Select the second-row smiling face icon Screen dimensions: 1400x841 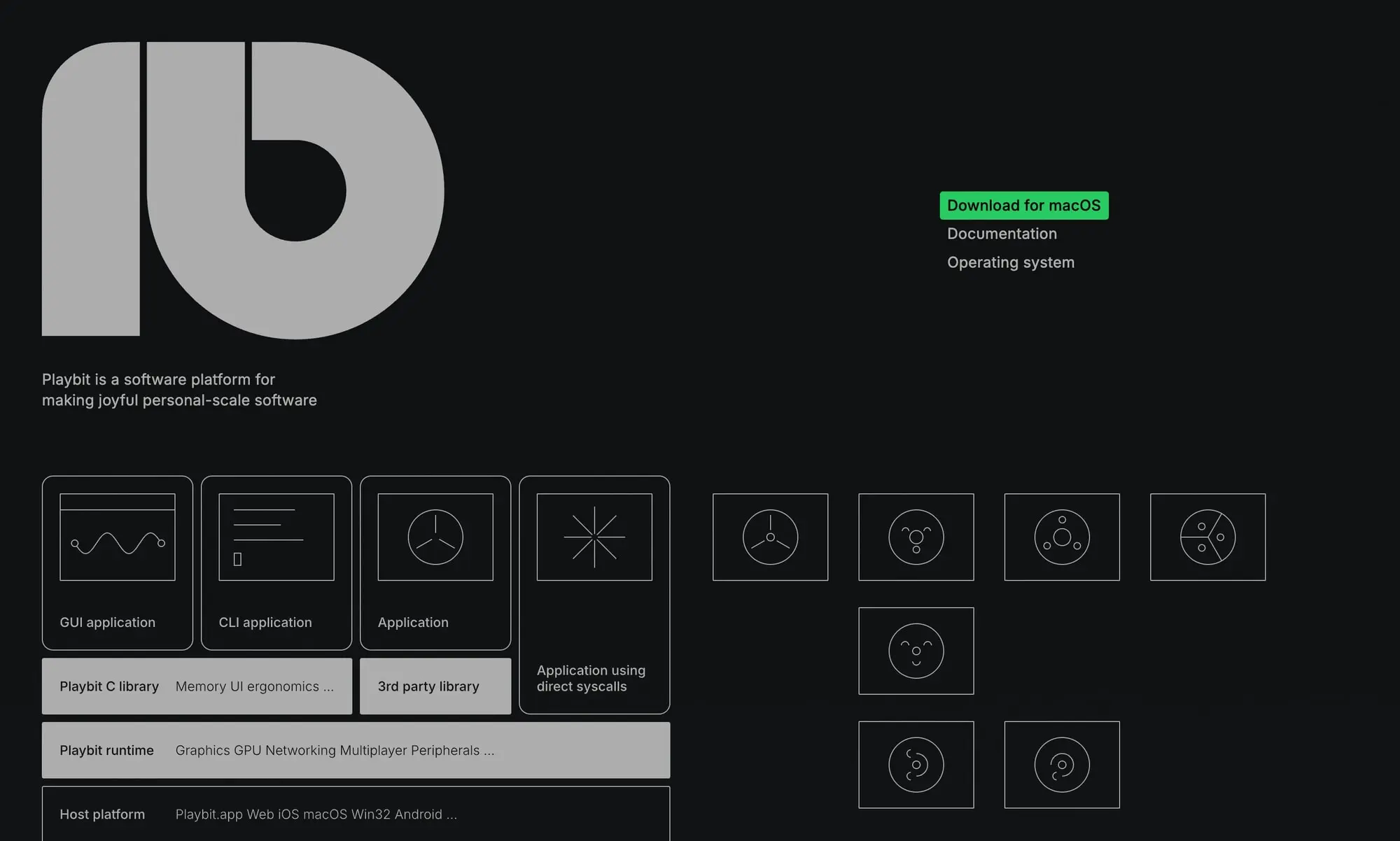pos(916,651)
